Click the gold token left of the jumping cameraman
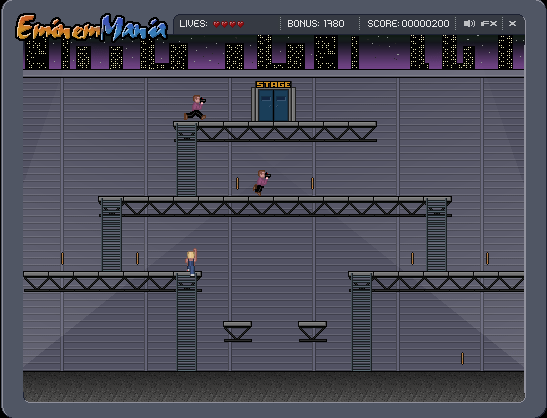The image size is (547, 418). (238, 184)
